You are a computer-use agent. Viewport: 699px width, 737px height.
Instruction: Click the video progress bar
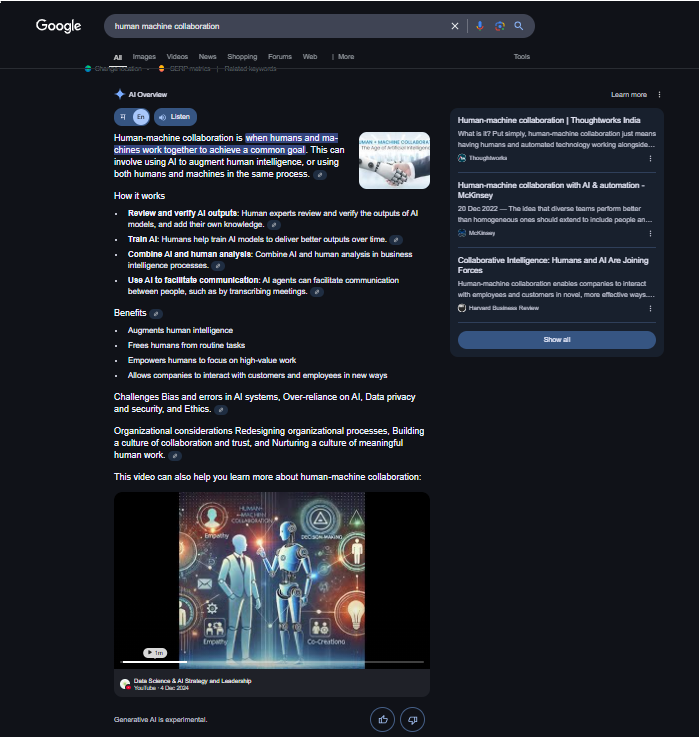pos(273,662)
